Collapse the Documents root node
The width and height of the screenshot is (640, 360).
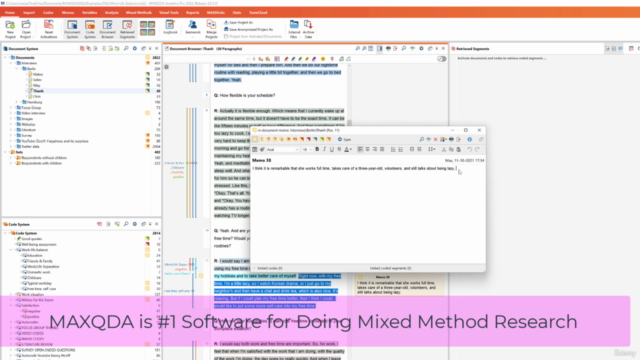click(x=5, y=58)
